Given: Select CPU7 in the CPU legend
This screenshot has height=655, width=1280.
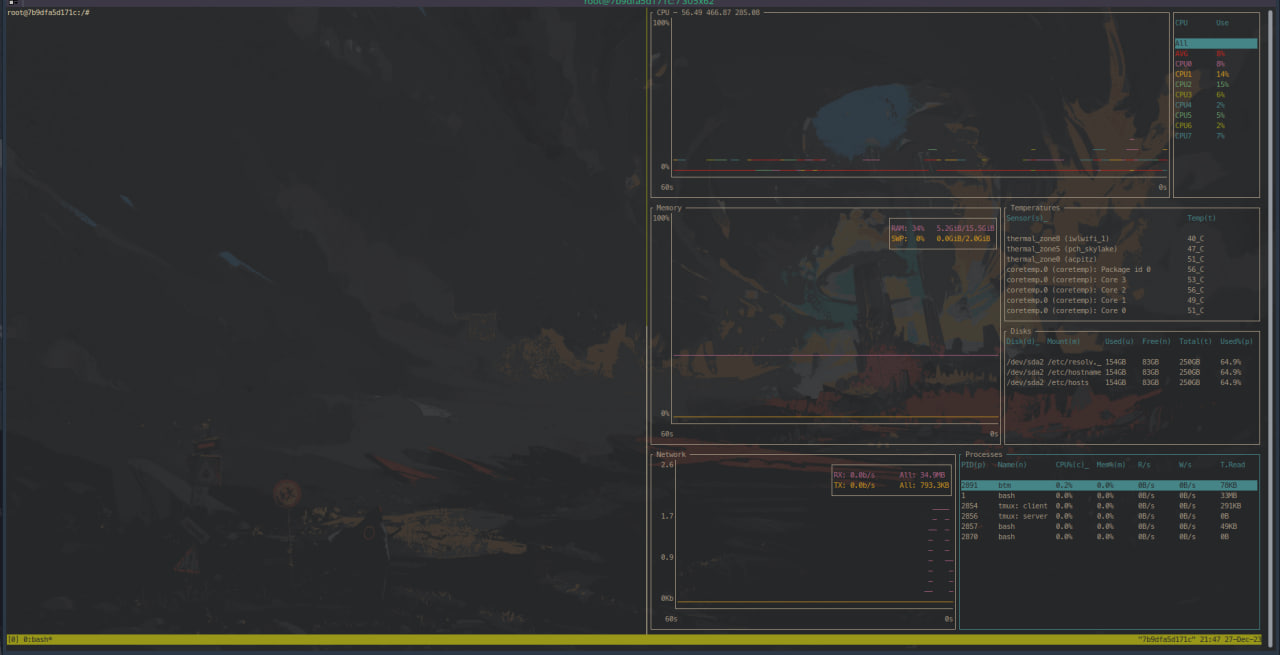Looking at the screenshot, I should coord(1215,136).
